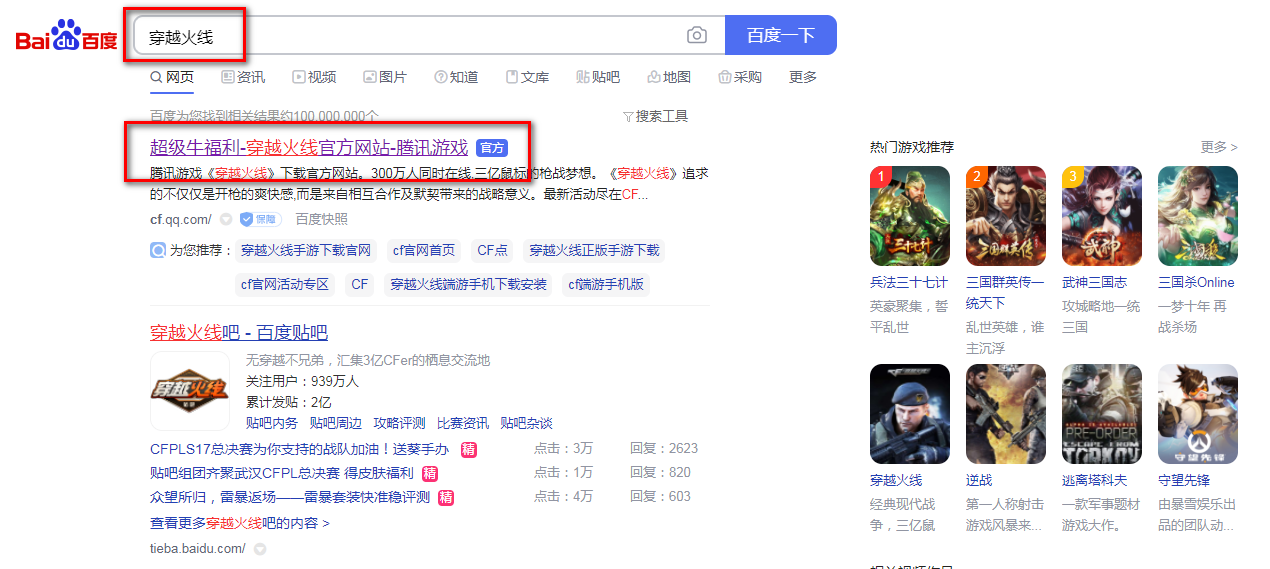The width and height of the screenshot is (1270, 569).
Task: Open the tieba.baidu.com URL
Action: click(198, 548)
